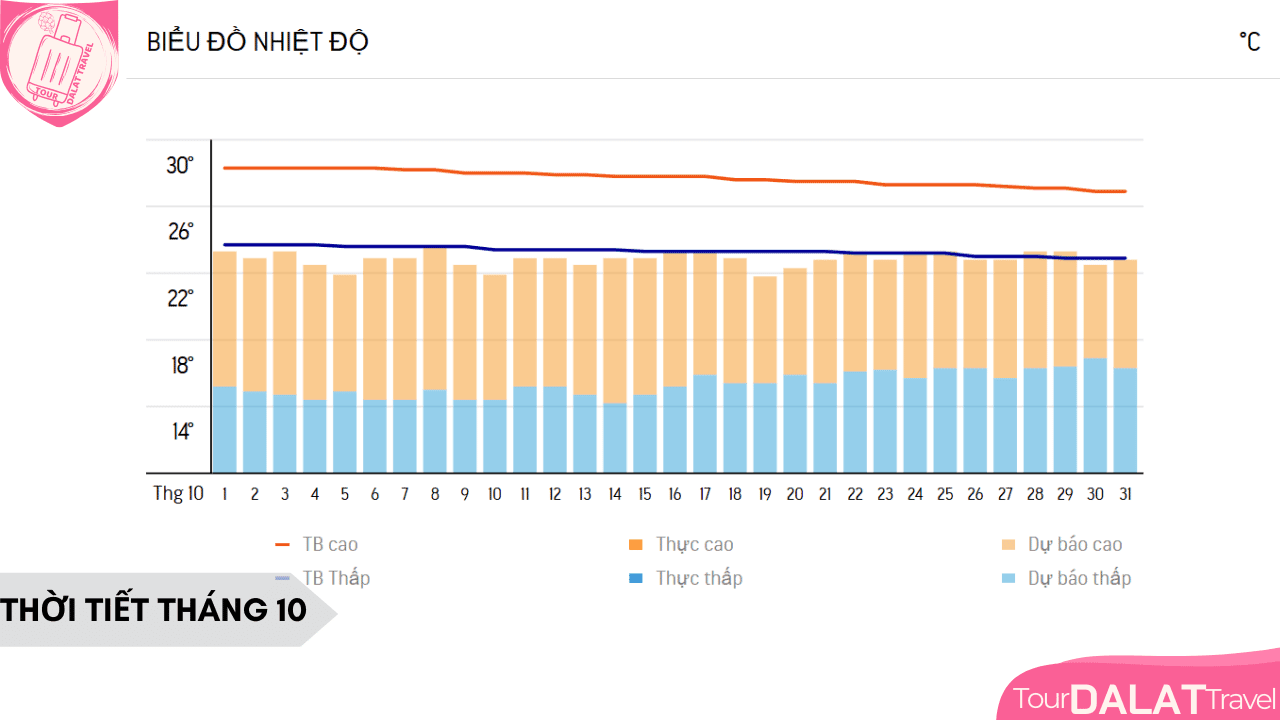Click the 14° y-axis label
The width and height of the screenshot is (1280, 720).
pyautogui.click(x=180, y=432)
